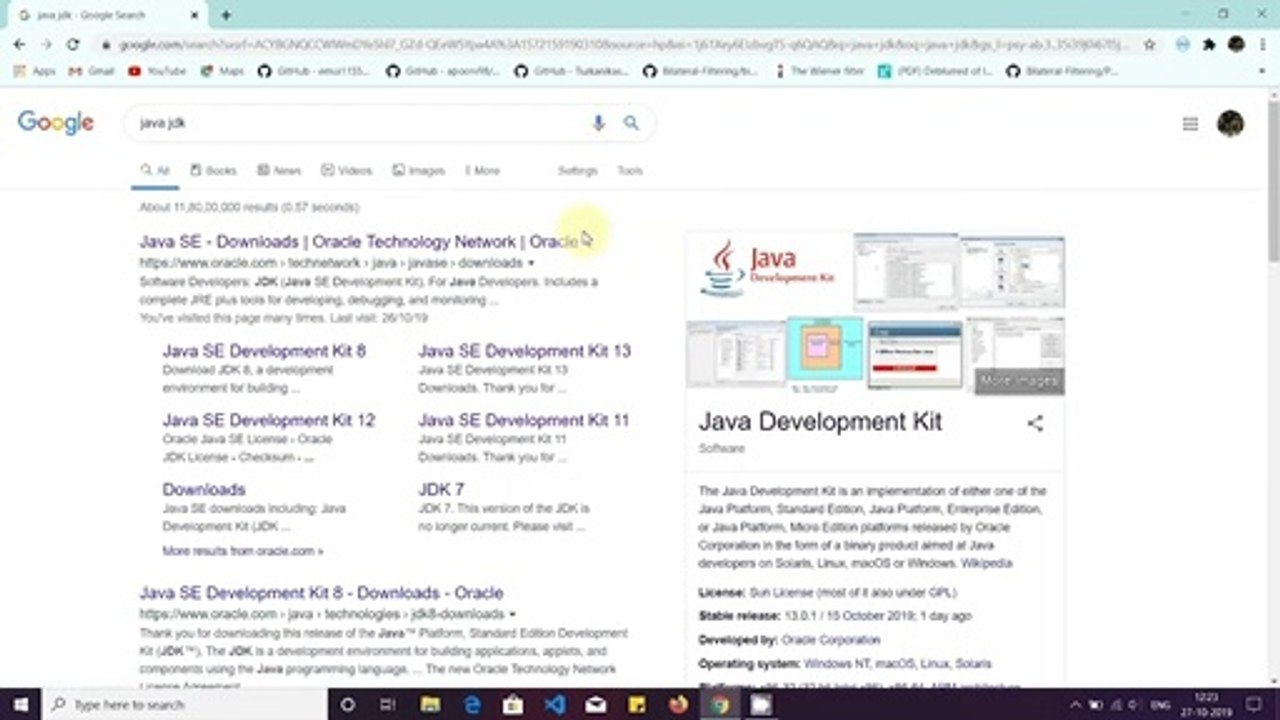Viewport: 1280px width, 720px height.
Task: Share the Java Development Kit panel
Action: pos(1035,423)
